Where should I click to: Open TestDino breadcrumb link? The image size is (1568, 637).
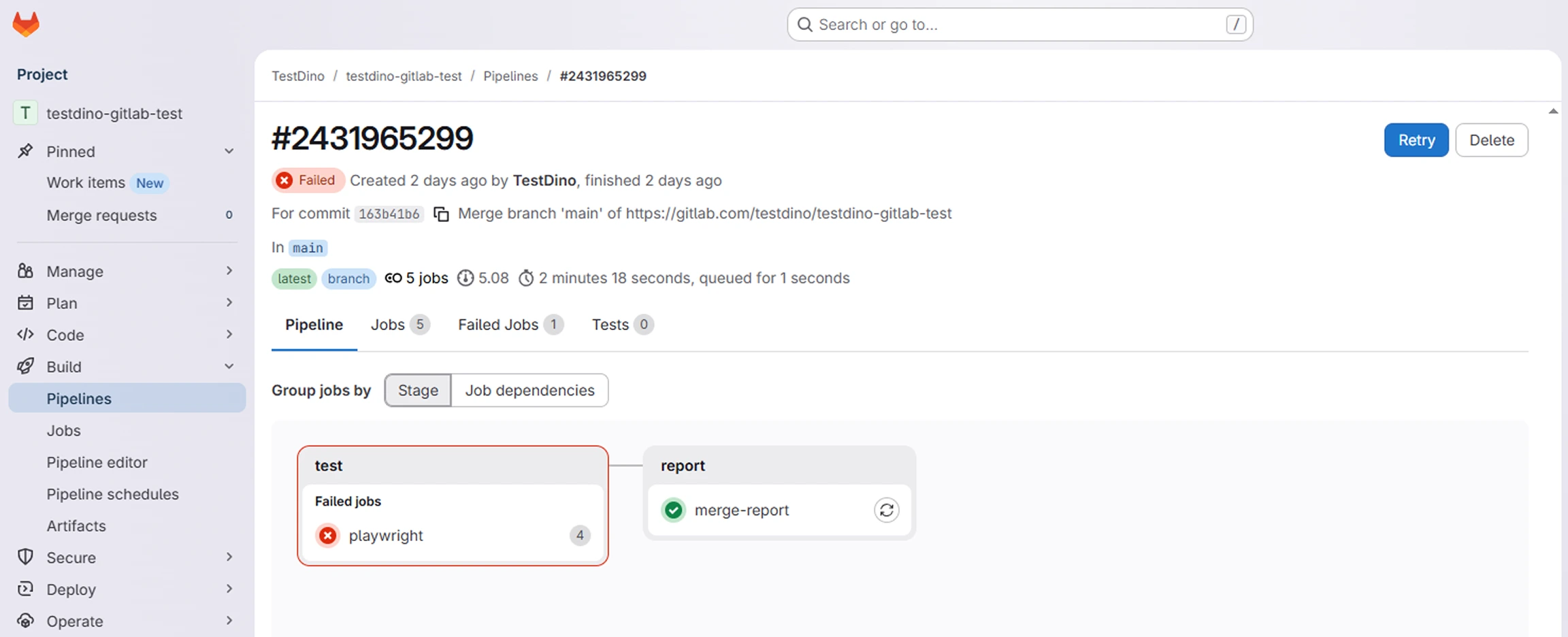298,76
